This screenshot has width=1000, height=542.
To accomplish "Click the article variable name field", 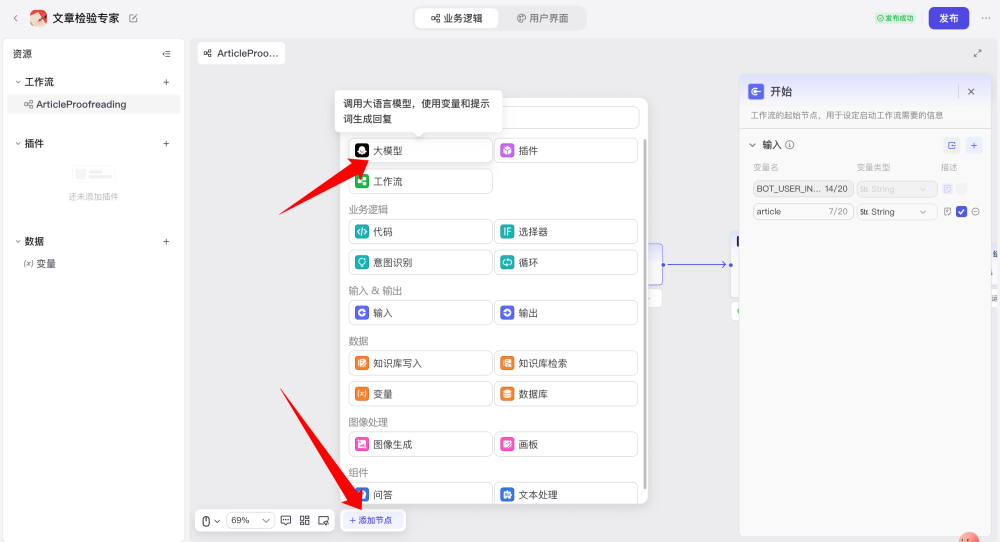I will click(803, 212).
